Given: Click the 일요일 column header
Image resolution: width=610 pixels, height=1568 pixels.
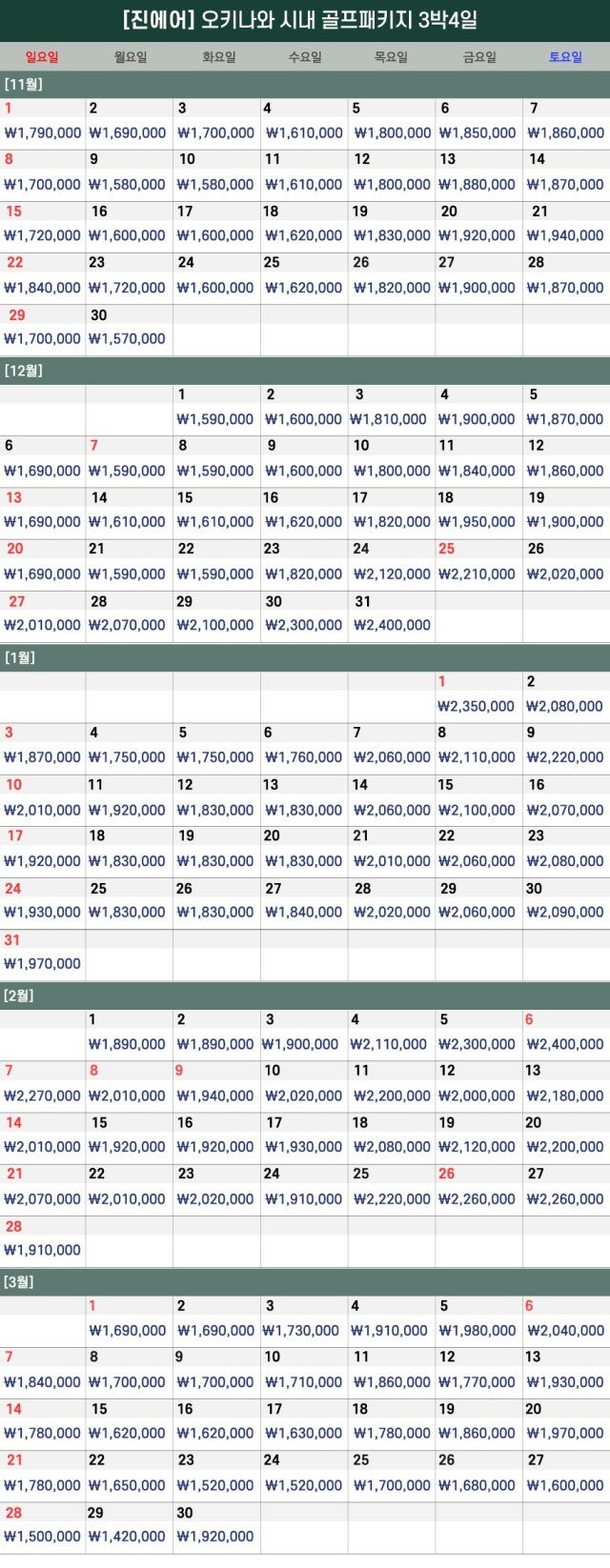Looking at the screenshot, I should (42, 57).
